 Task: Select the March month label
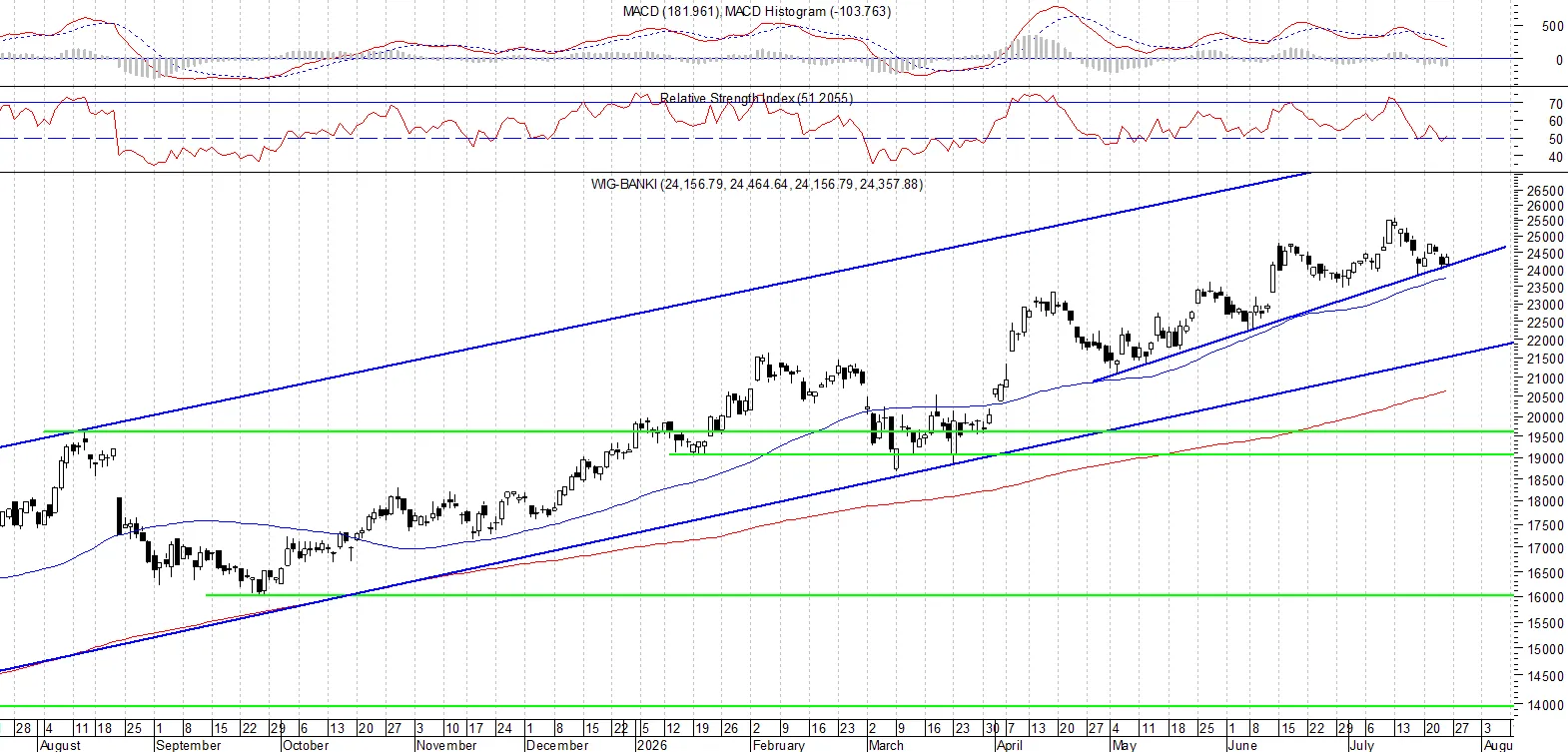tap(886, 745)
